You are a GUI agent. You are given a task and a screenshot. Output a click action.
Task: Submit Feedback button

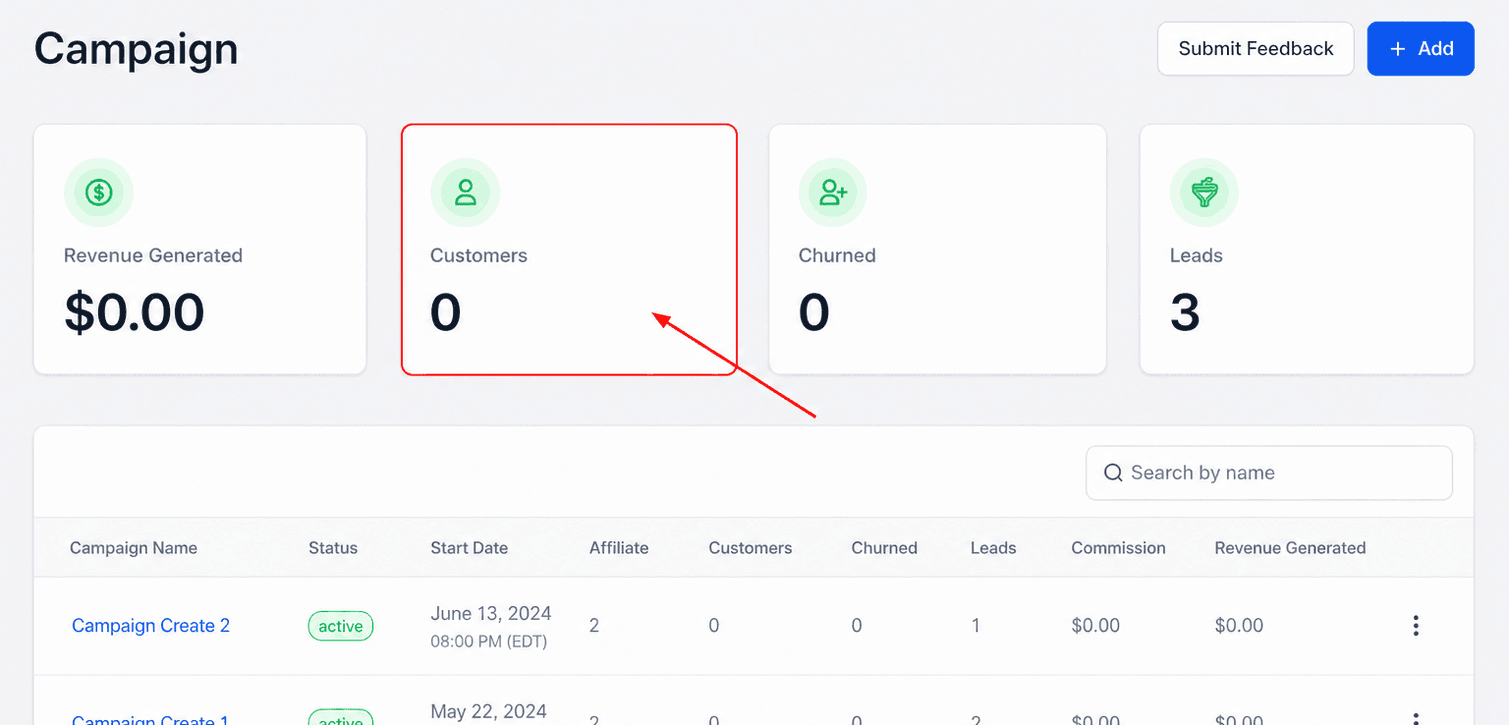1256,49
